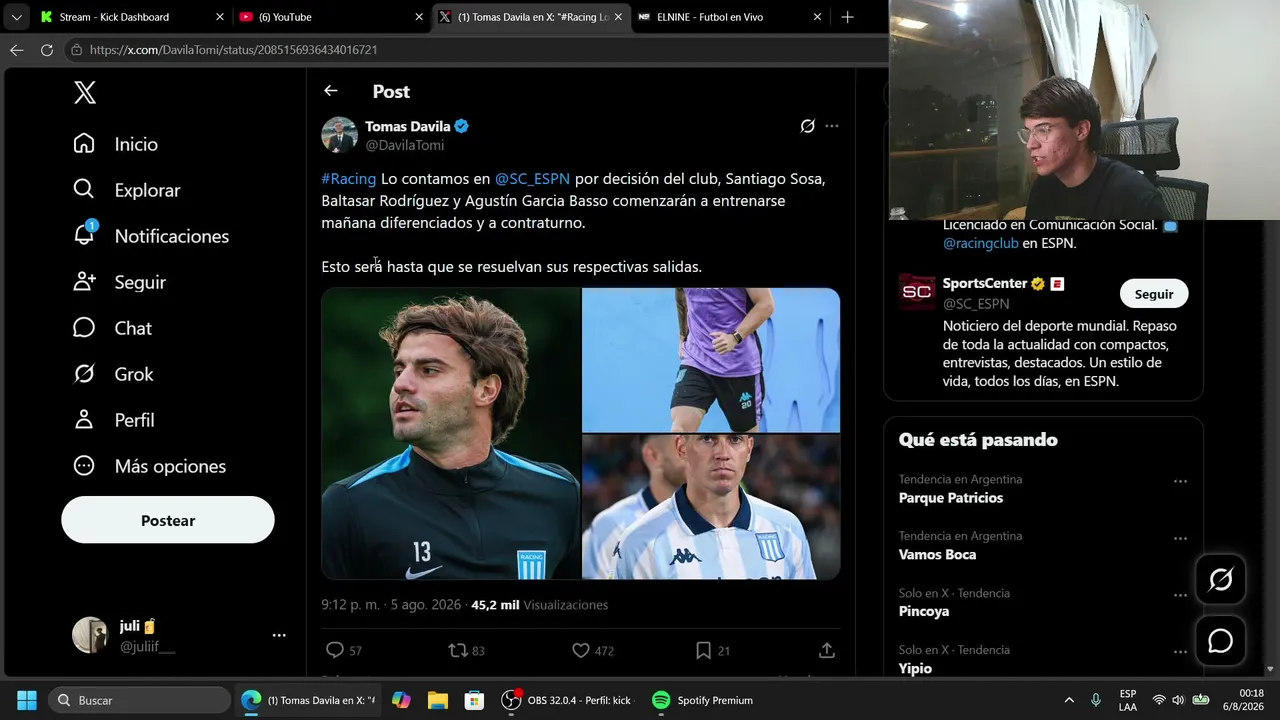Open the X logo home link

[x=85, y=93]
